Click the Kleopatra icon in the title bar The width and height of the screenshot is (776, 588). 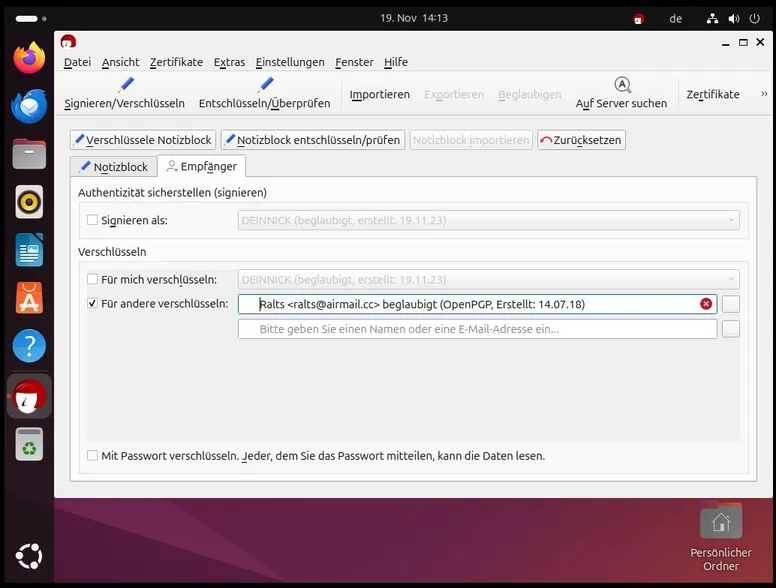point(68,42)
